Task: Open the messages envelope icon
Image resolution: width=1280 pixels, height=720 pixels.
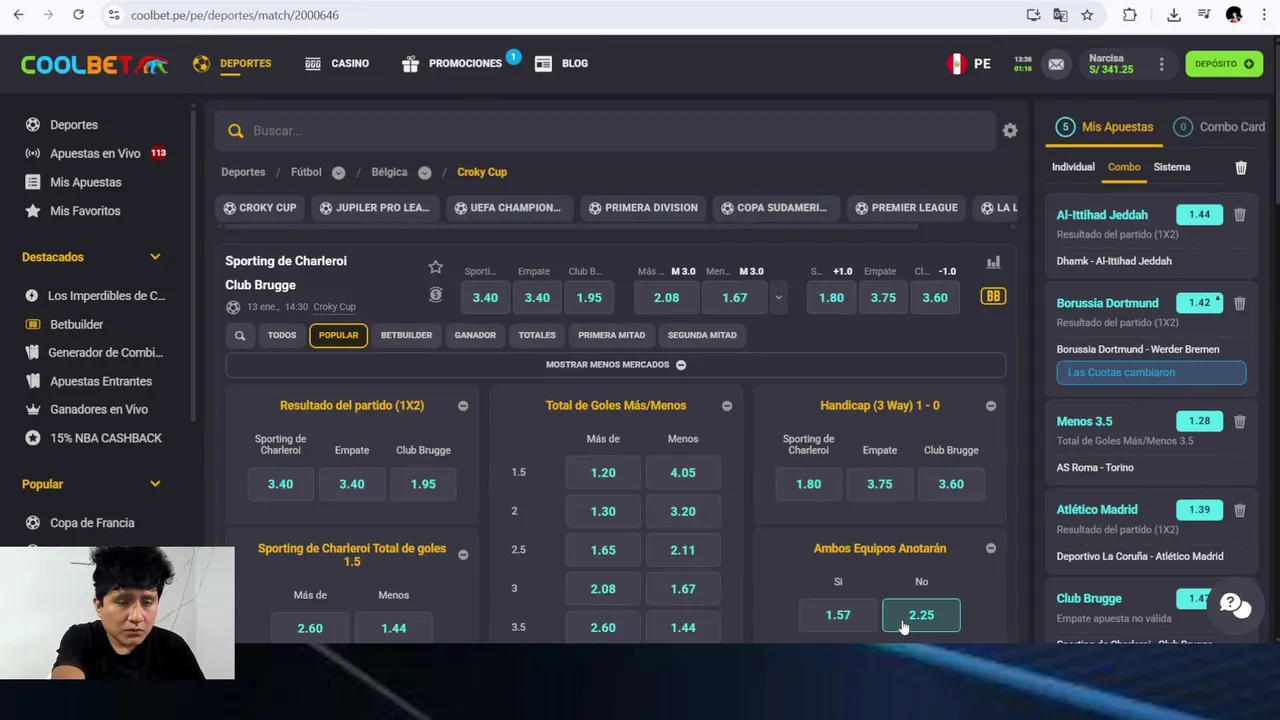Action: point(1056,64)
